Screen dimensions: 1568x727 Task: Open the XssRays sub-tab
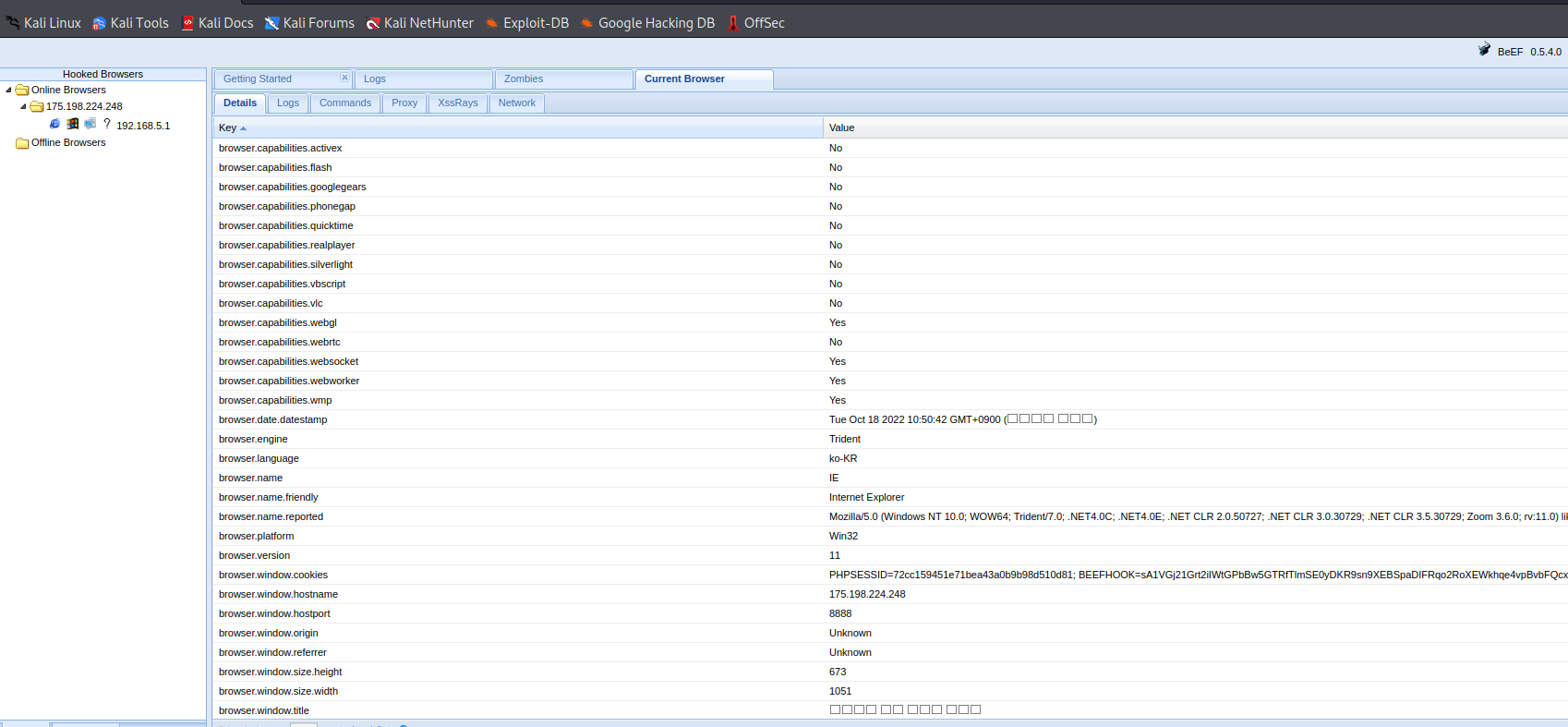coord(458,103)
